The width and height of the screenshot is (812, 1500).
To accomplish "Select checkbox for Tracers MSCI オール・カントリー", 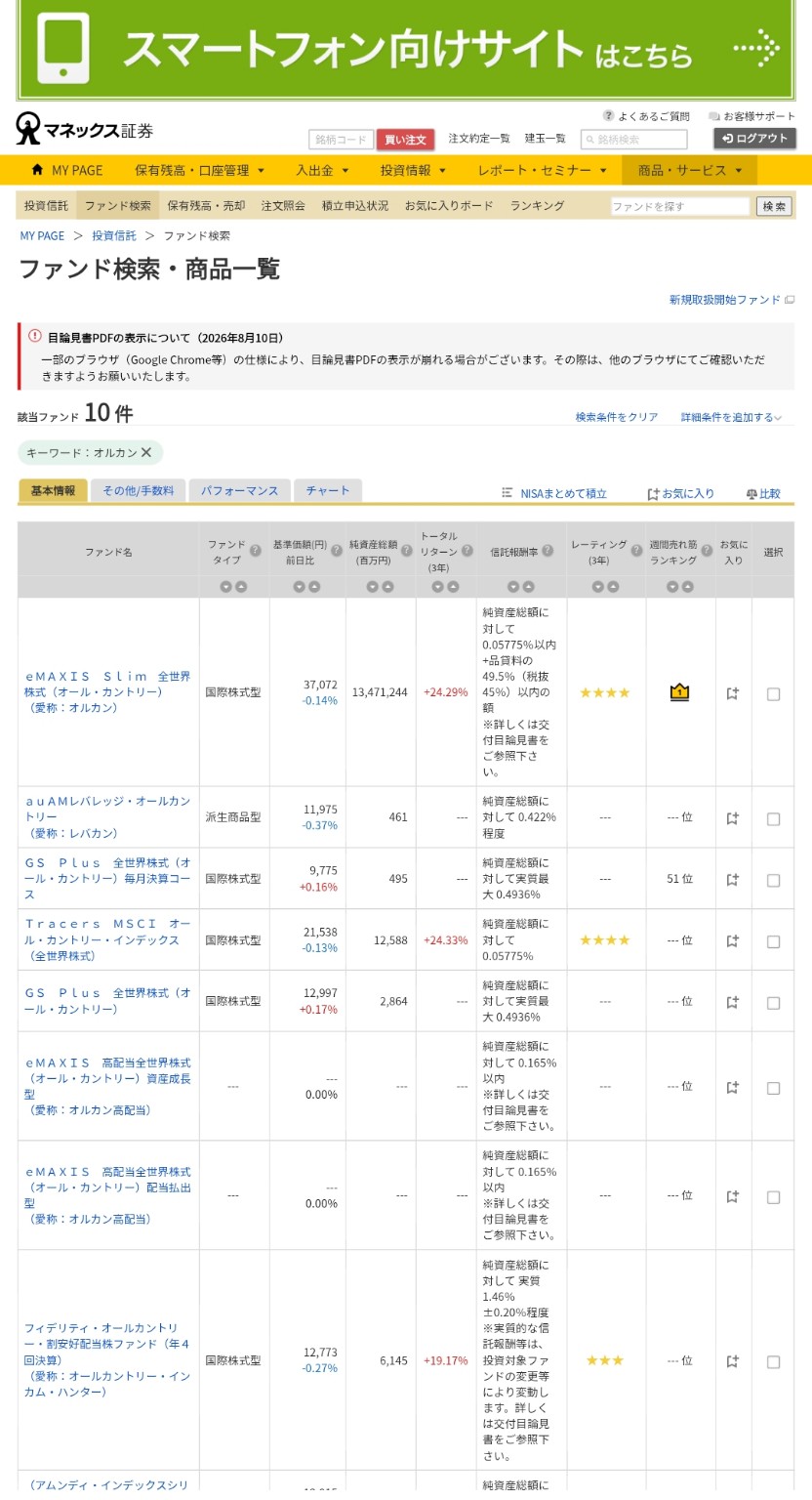I will (774, 941).
